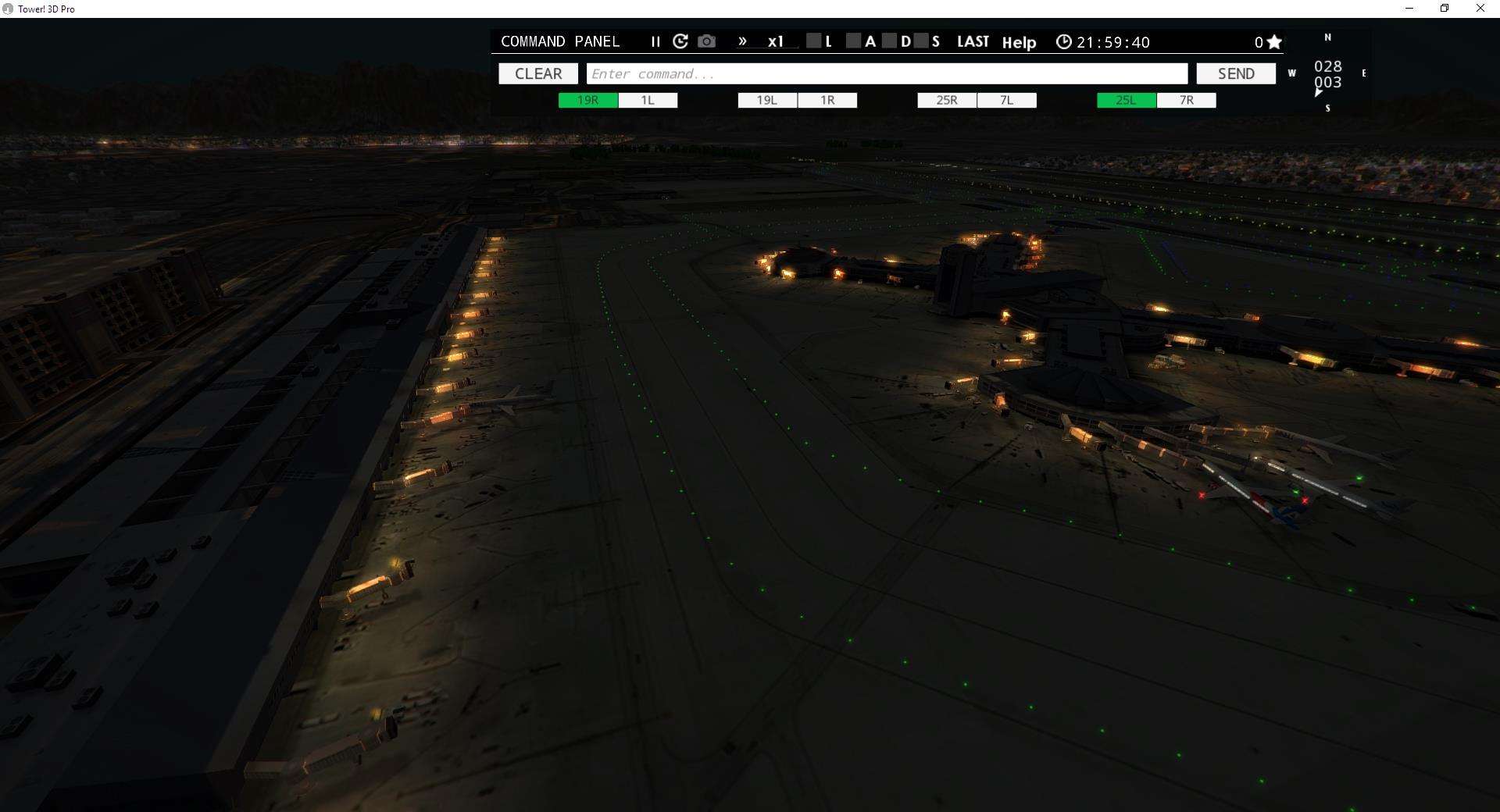Click the fast-forward chevrons icon
Screen dimensions: 1500x812
741,41
